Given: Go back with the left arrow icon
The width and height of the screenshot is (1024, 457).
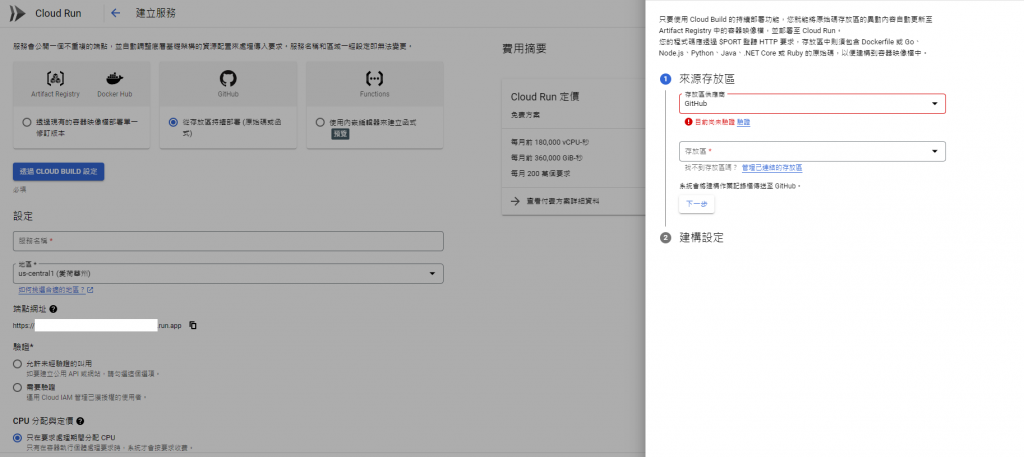Looking at the screenshot, I should 116,13.
